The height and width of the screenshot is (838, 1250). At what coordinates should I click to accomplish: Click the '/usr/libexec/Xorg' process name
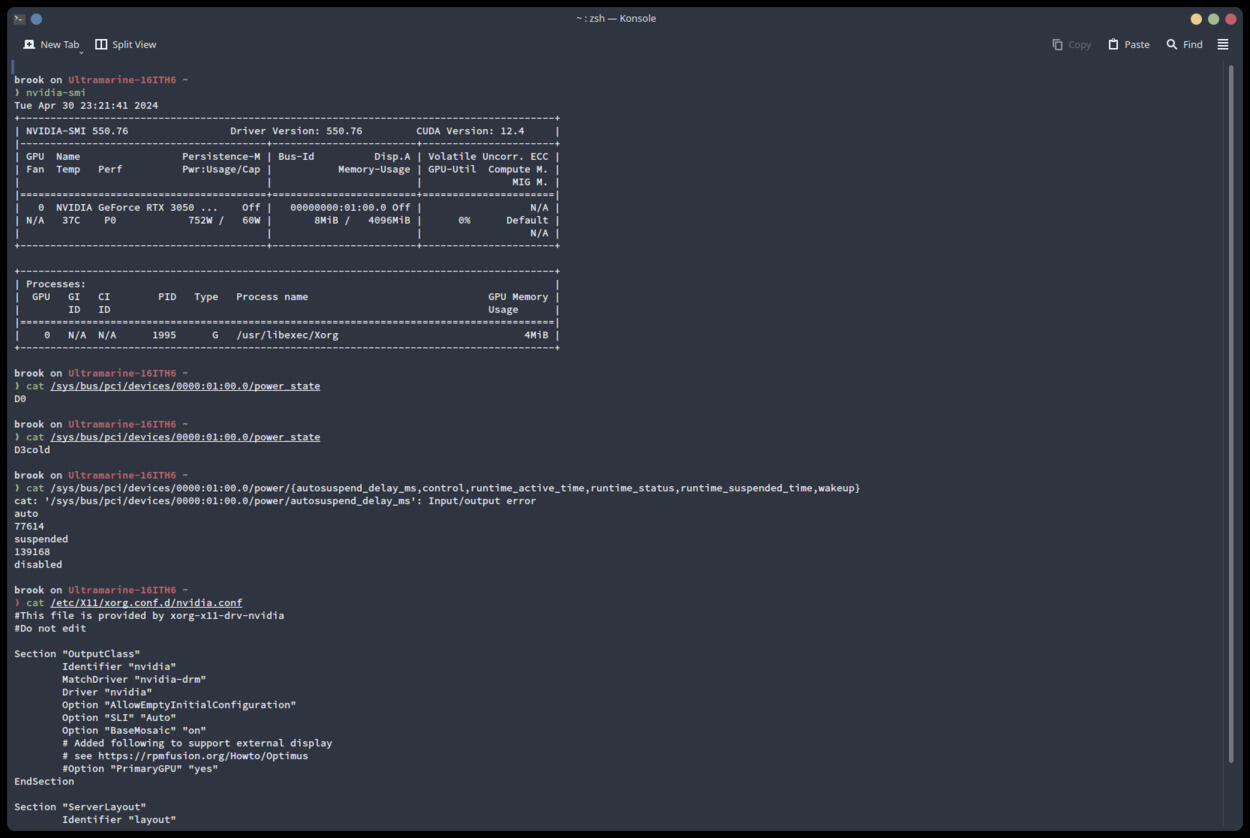click(287, 335)
